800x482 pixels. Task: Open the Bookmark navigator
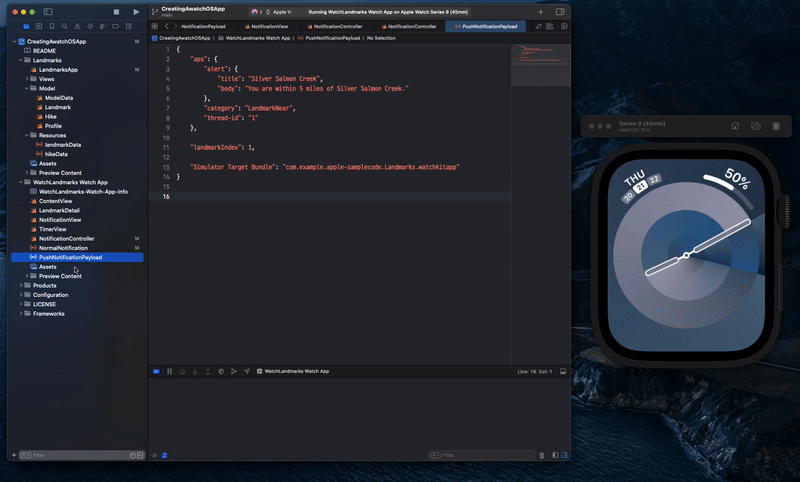coord(52,27)
